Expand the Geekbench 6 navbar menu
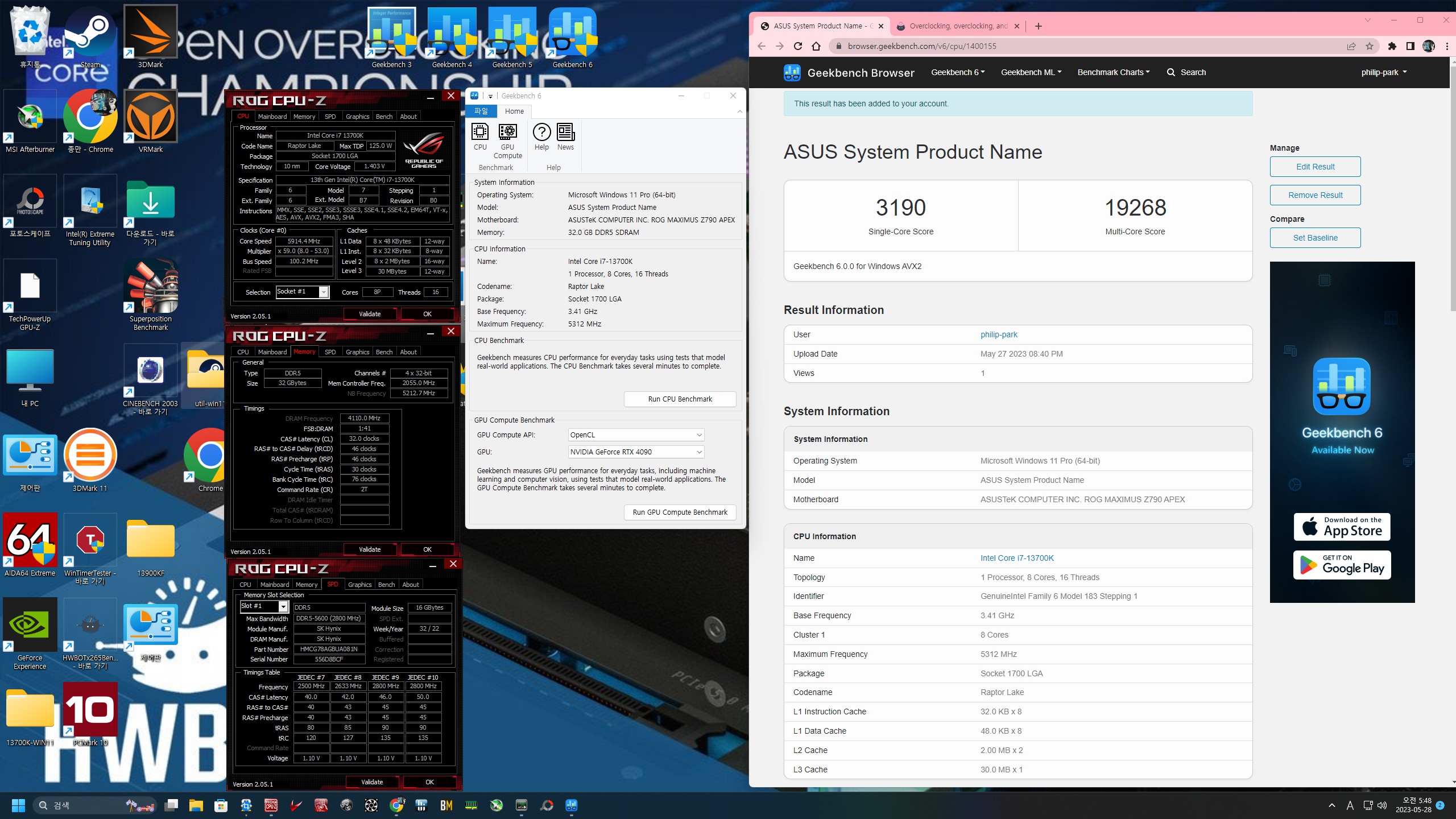The image size is (1456, 819). 958,72
